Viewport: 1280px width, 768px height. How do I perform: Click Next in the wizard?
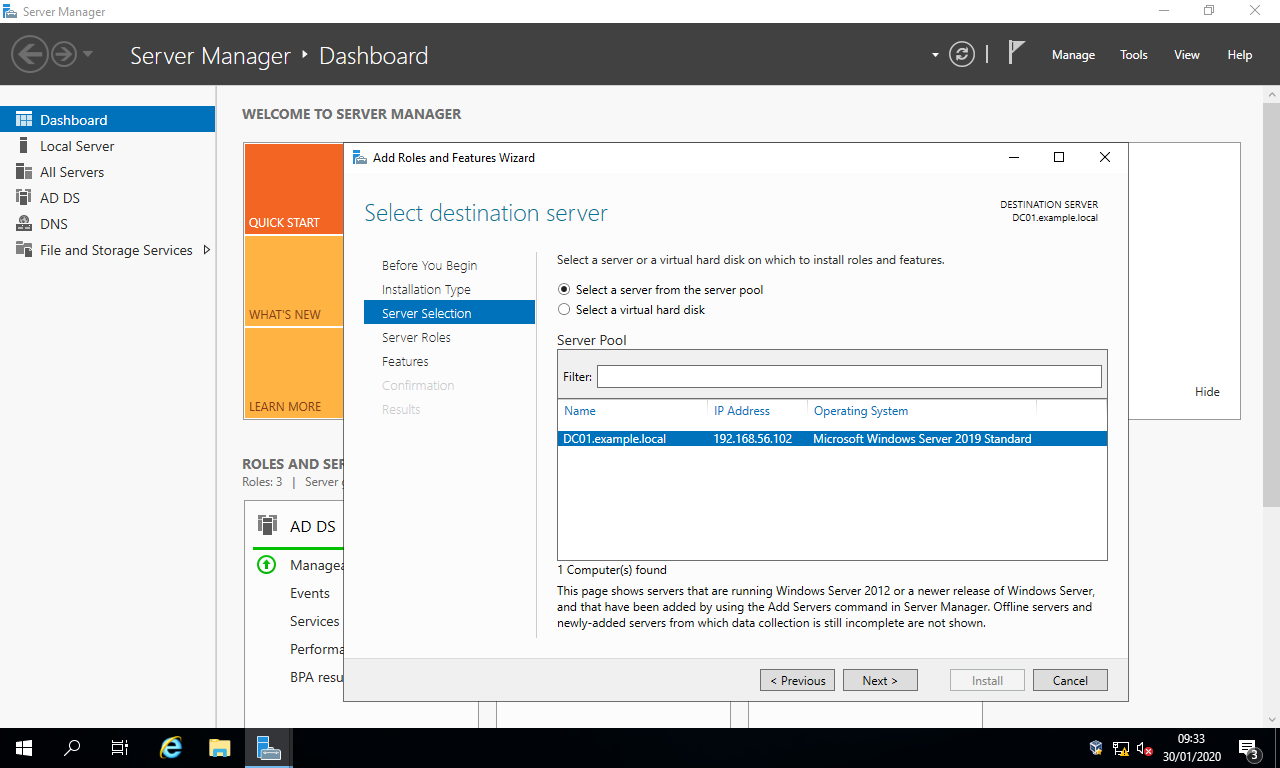tap(880, 679)
